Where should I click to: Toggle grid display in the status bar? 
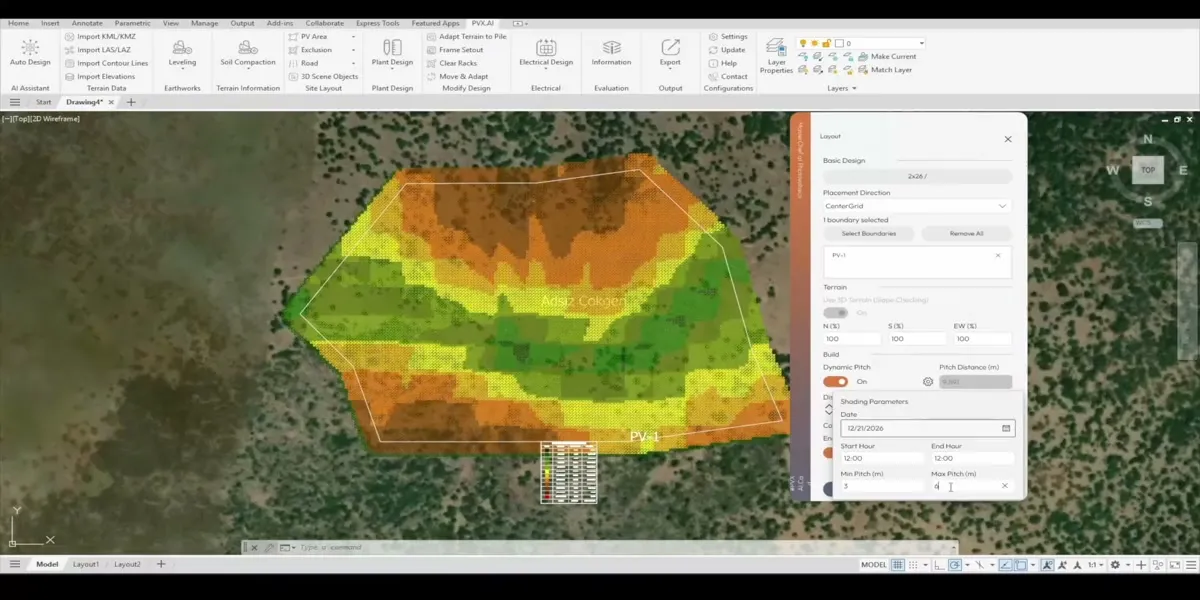click(x=898, y=565)
